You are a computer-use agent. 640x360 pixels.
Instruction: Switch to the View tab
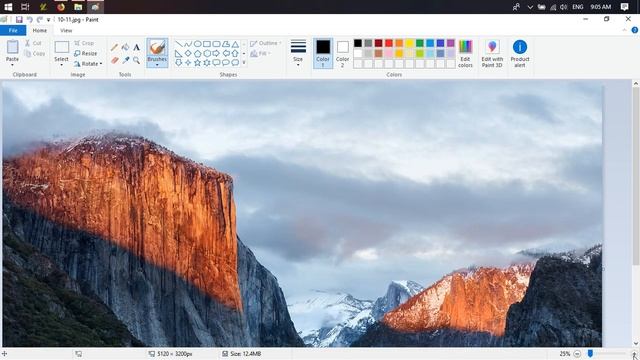pos(66,30)
